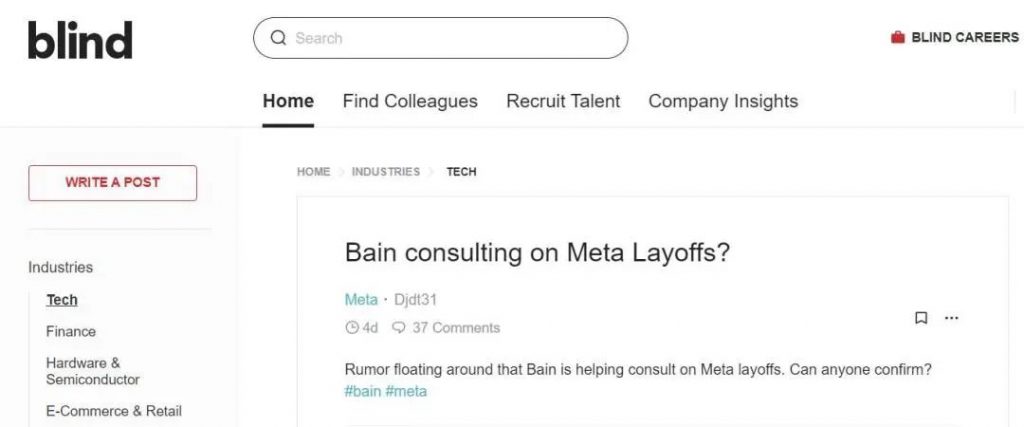Click the speech bubble comments icon
The height and width of the screenshot is (427, 1024).
pyautogui.click(x=399, y=327)
